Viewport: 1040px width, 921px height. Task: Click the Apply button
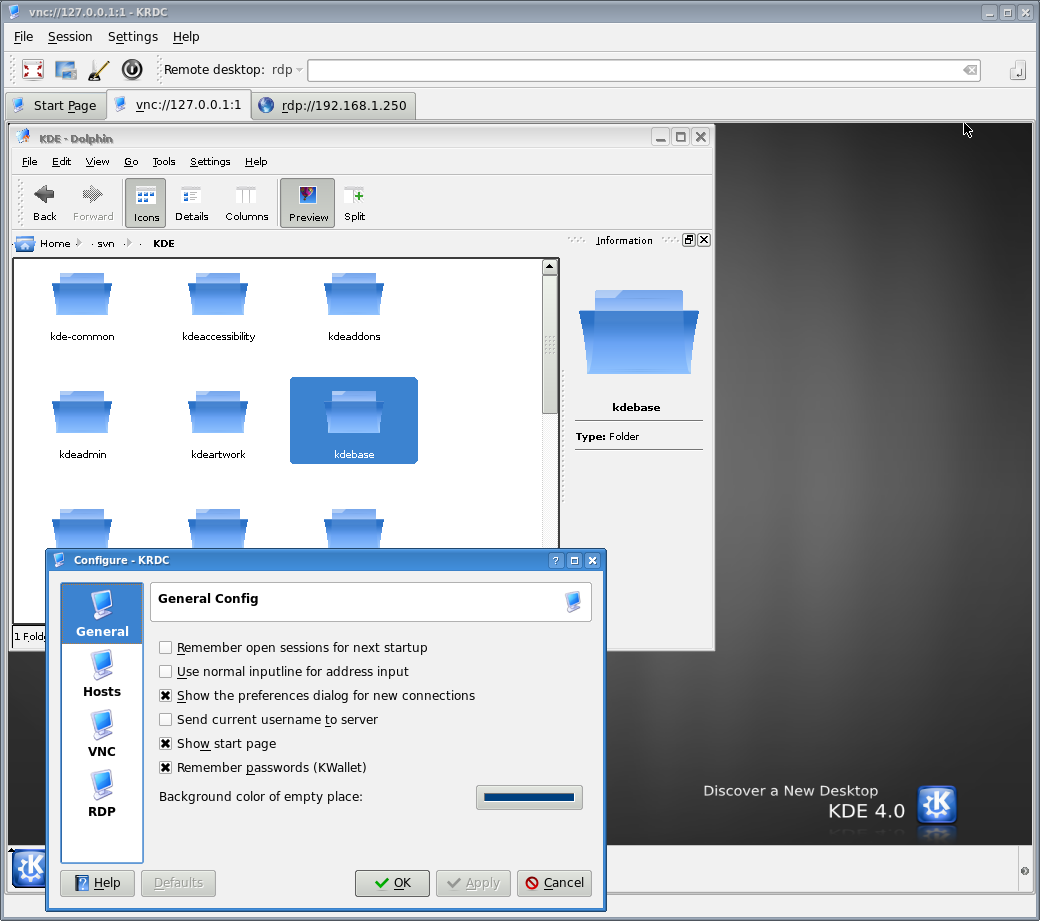pos(473,883)
